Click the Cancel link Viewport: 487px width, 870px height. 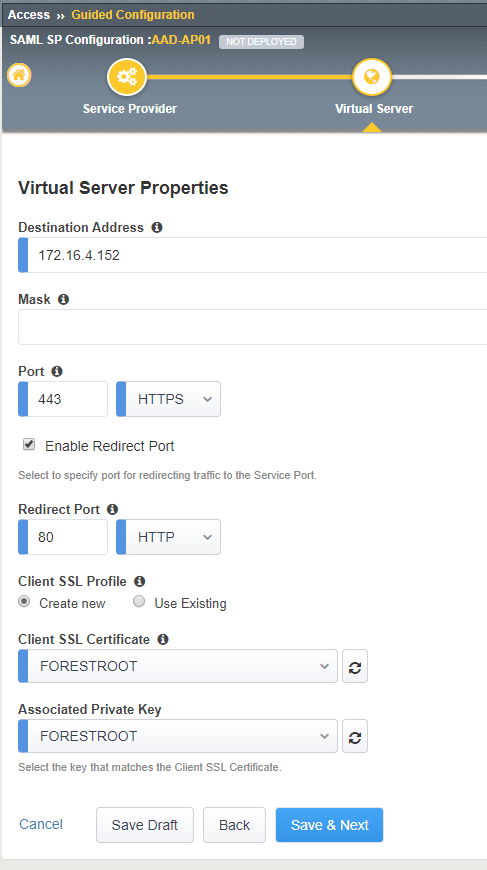(x=41, y=825)
